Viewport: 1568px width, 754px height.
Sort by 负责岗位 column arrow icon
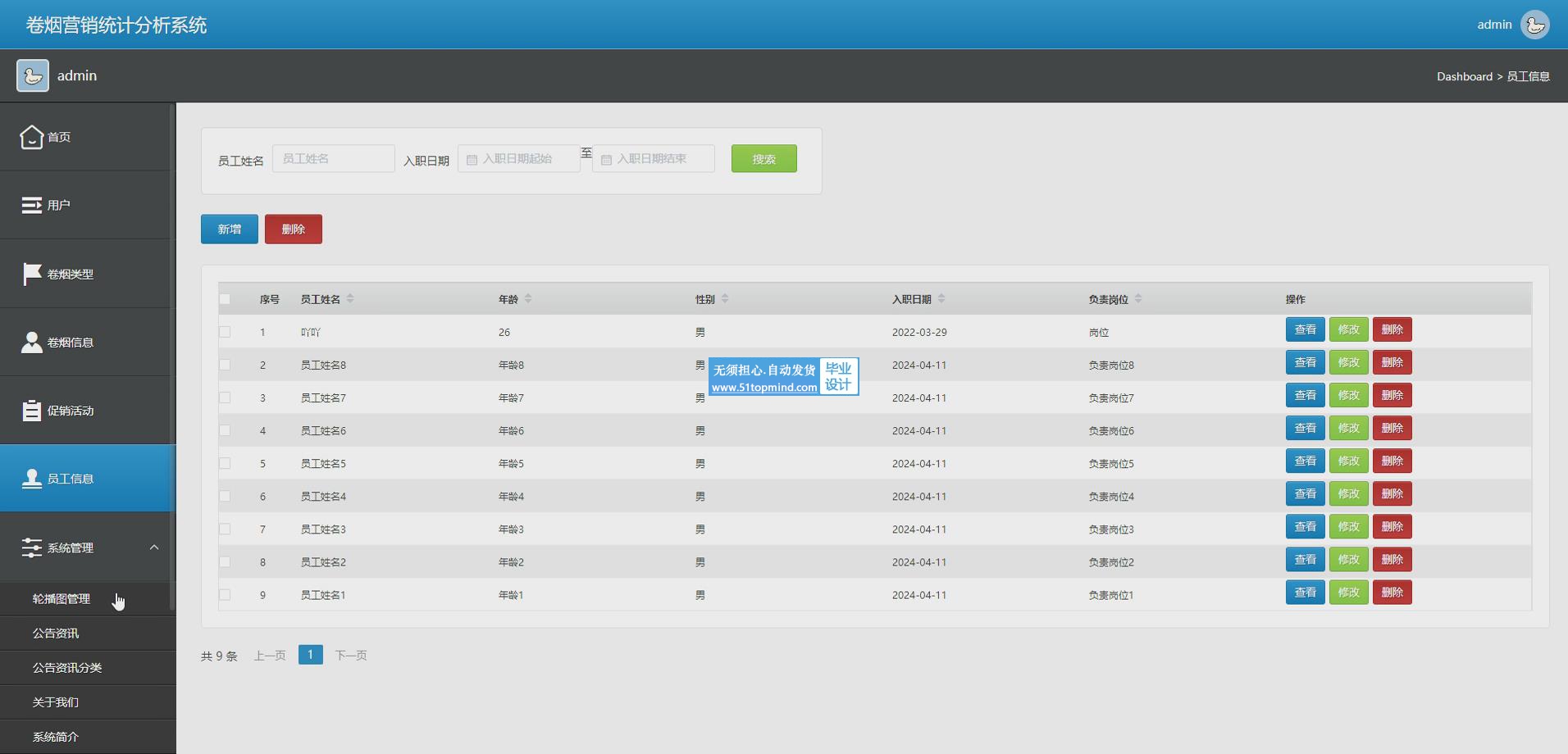coord(1138,298)
